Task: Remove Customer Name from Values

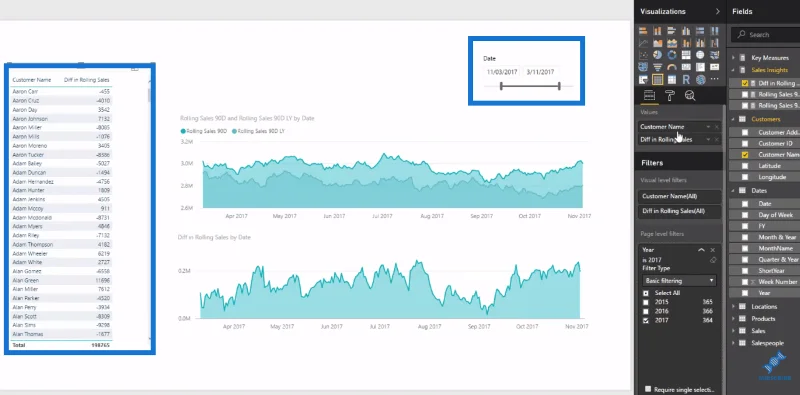Action: pos(716,127)
